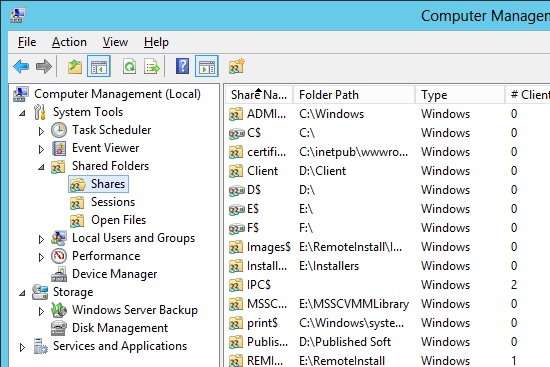Click the D:\Published Soft folder path
The width and height of the screenshot is (550, 367).
(x=345, y=342)
